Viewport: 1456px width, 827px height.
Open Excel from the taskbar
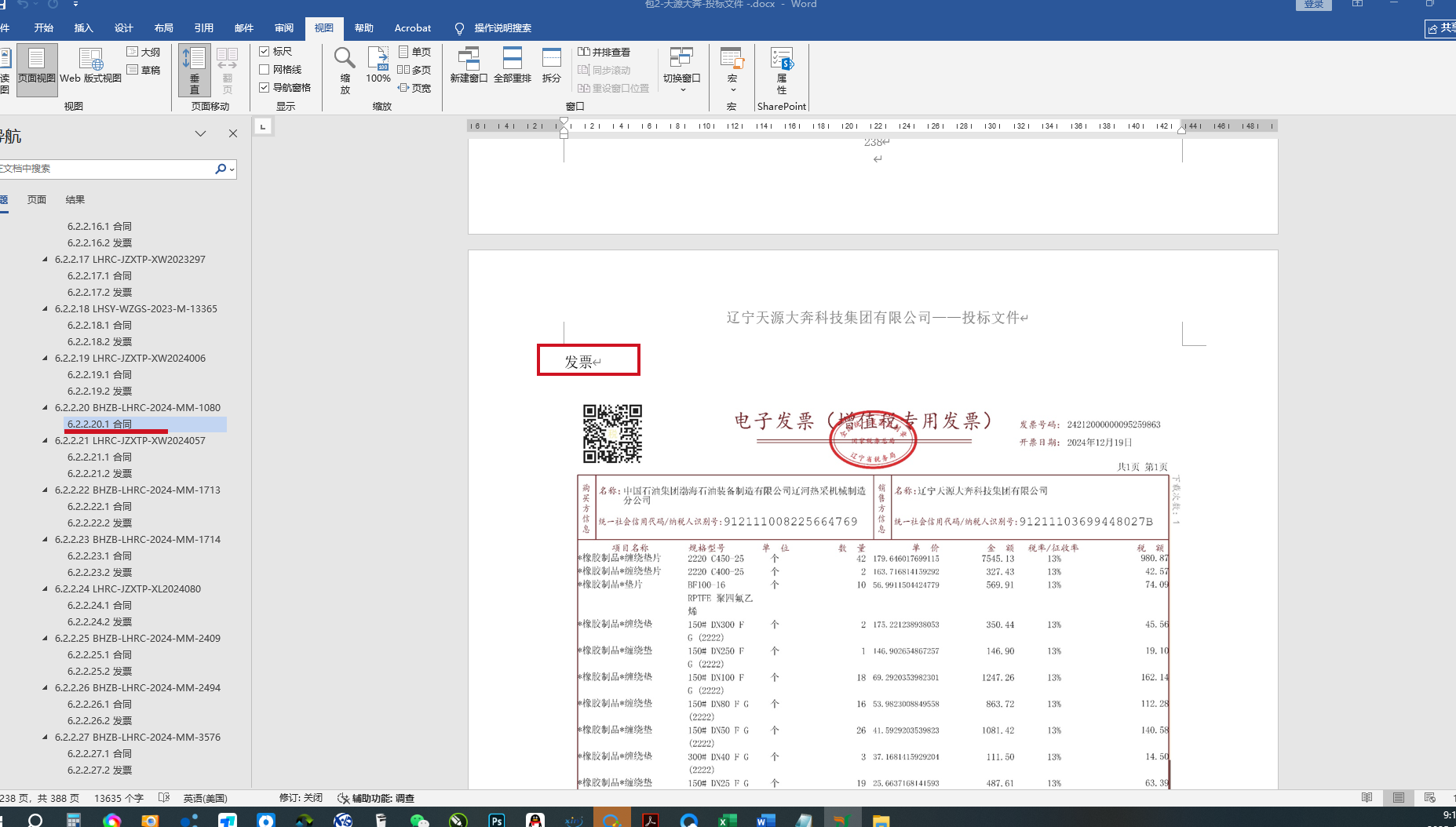727,820
